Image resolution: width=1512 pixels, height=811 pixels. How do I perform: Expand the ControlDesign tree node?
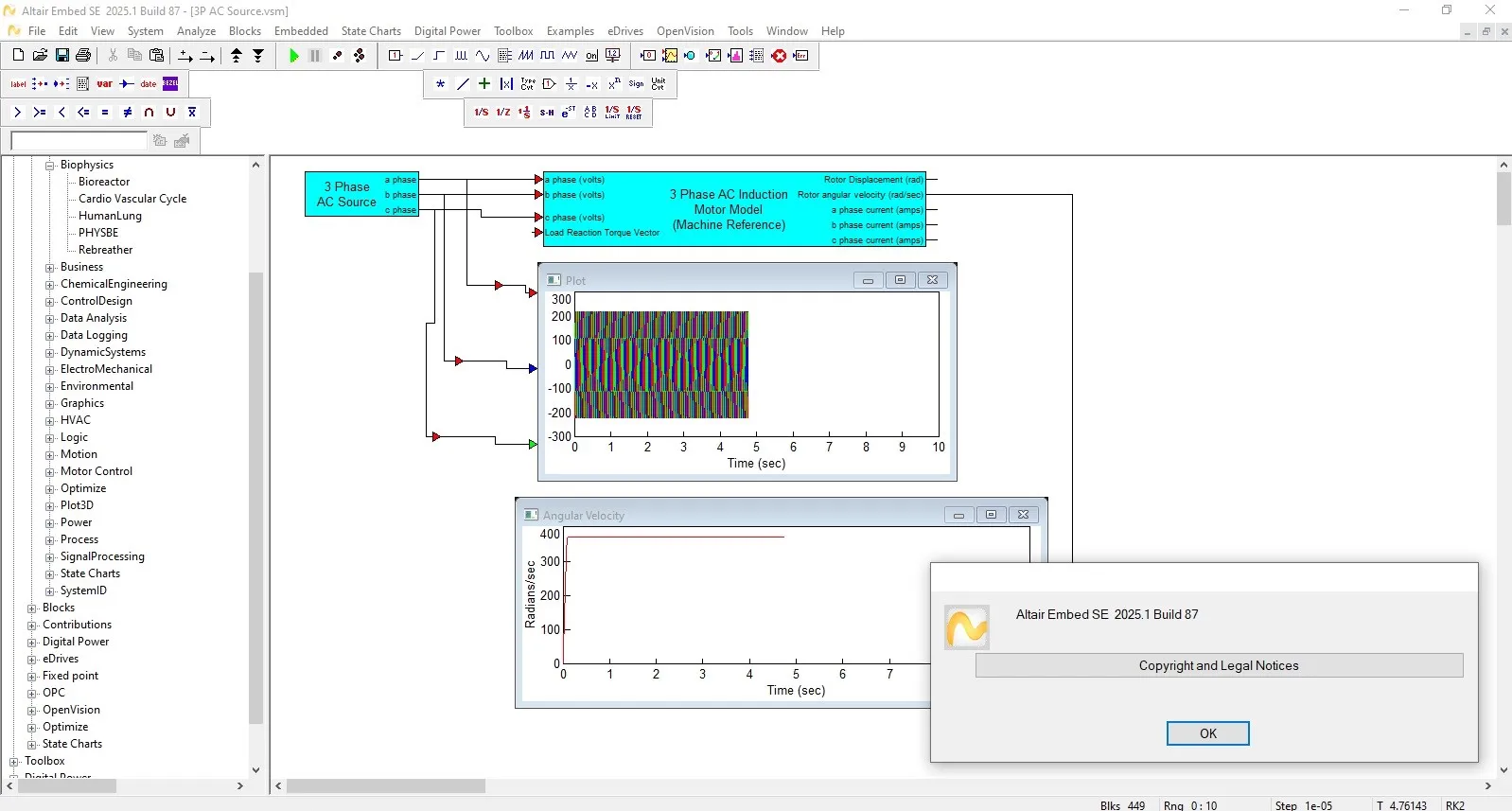click(50, 302)
